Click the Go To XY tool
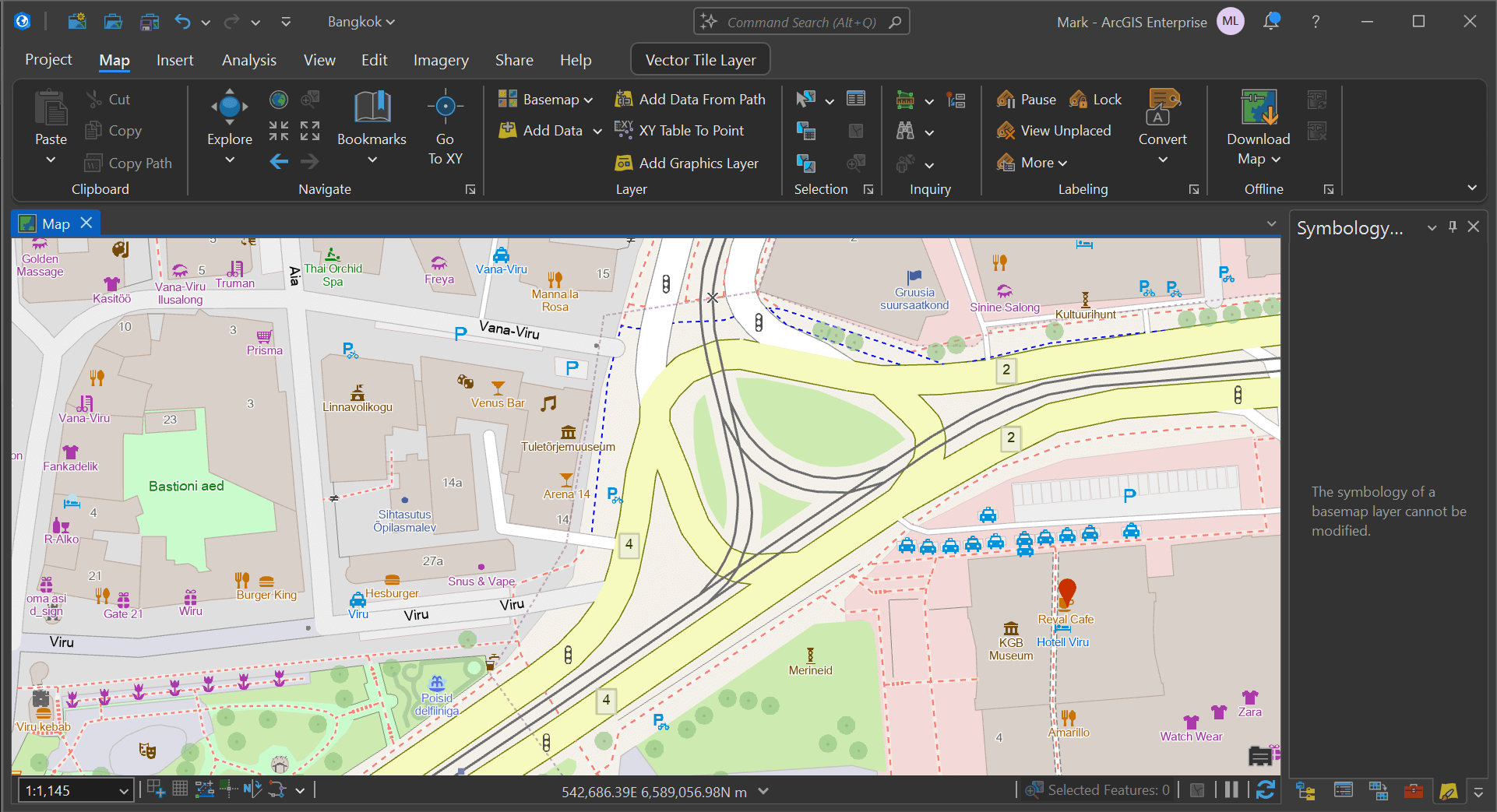The height and width of the screenshot is (812, 1497). coord(445,127)
